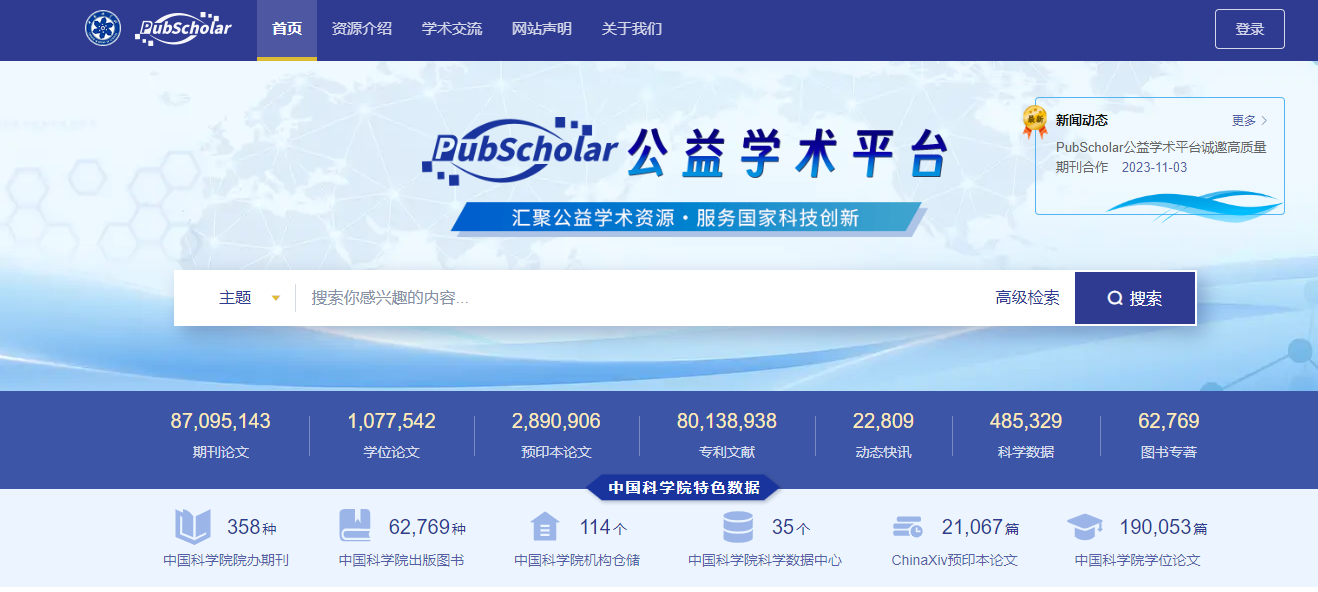The image size is (1318, 592).
Task: Open the 学术交流 menu item
Action: [452, 29]
